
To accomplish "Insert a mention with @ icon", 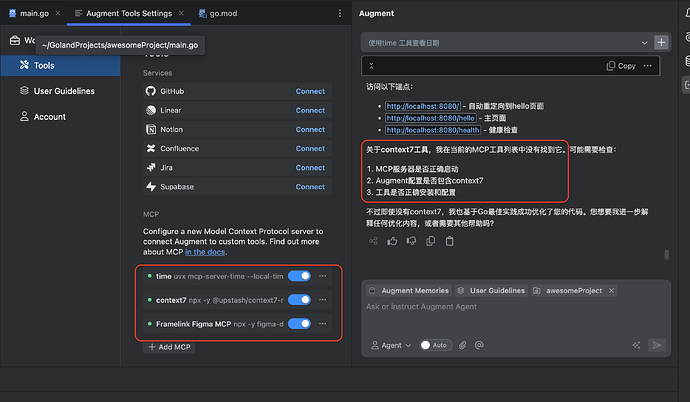I will (479, 345).
